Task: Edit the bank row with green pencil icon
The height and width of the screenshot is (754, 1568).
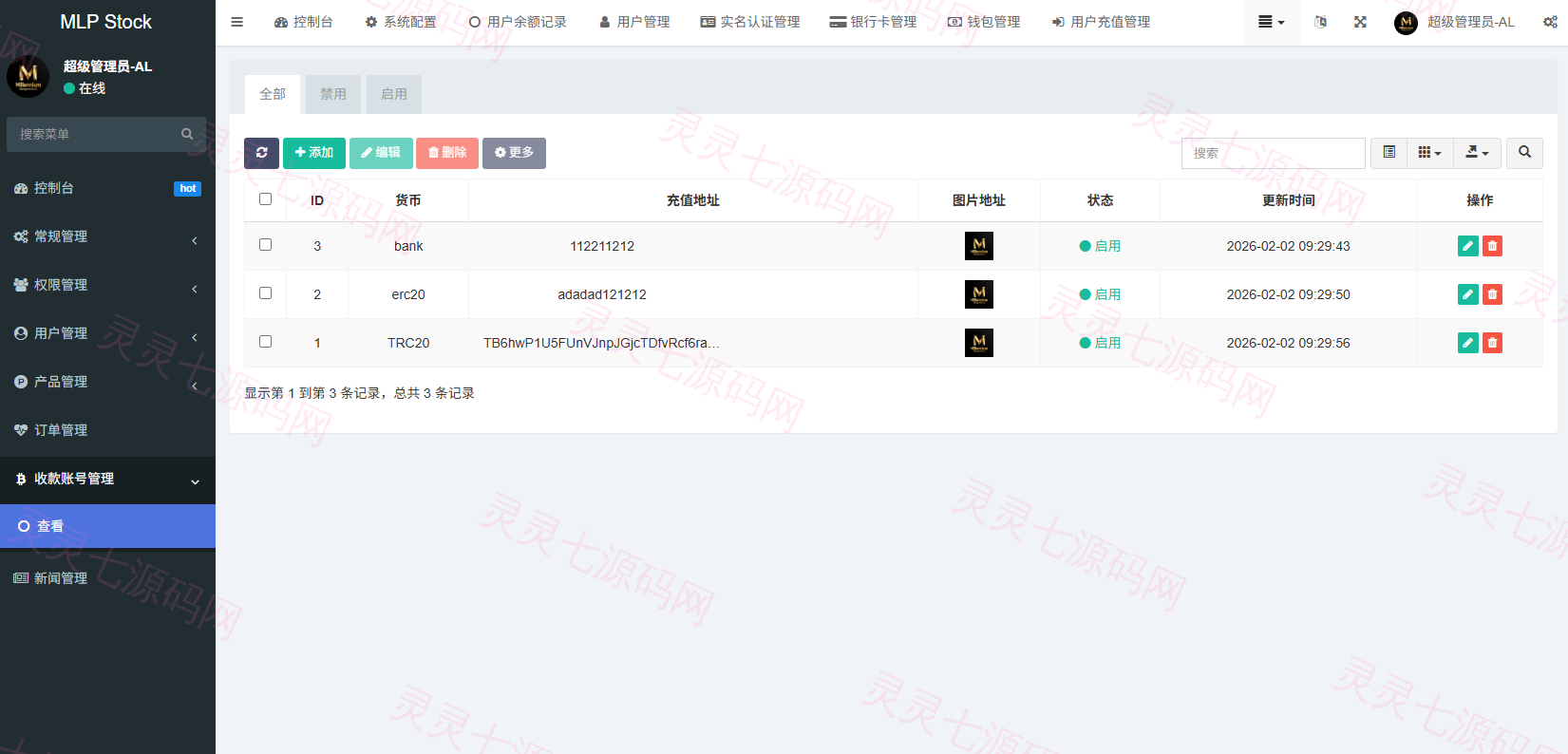Action: coord(1467,246)
